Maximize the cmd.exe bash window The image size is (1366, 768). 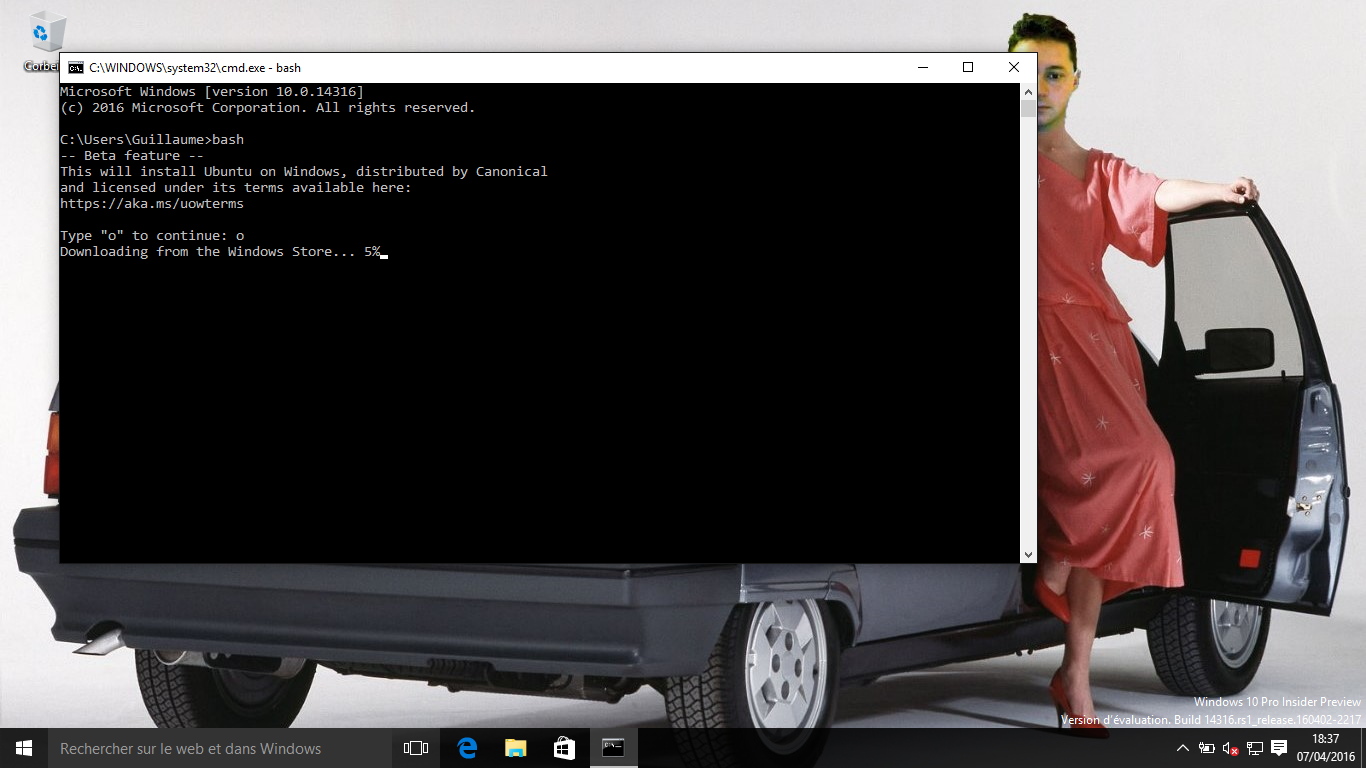(x=968, y=67)
